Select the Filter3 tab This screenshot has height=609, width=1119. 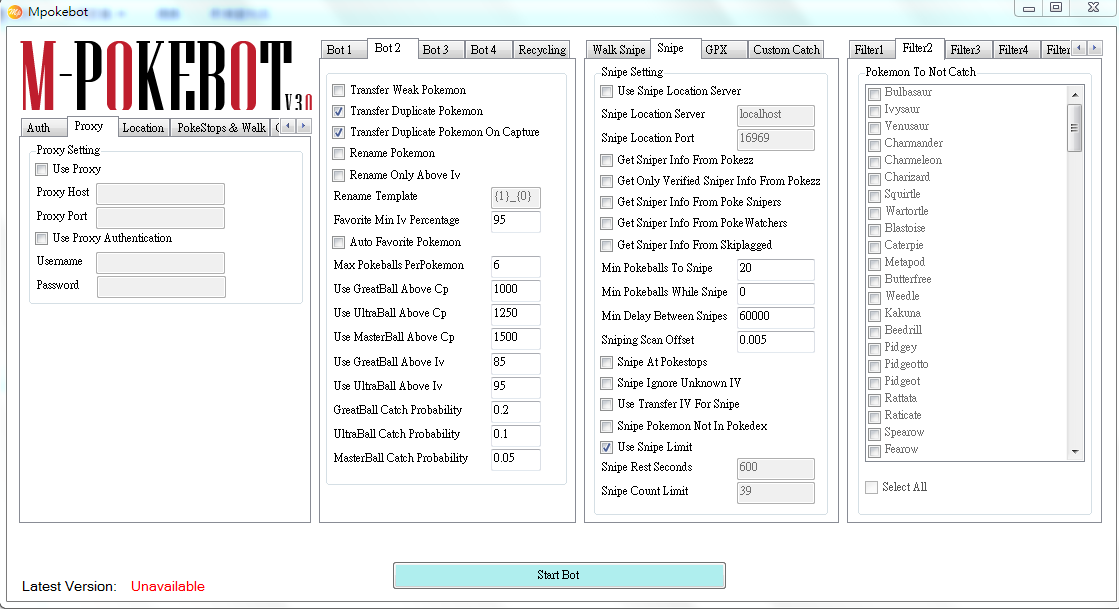(965, 50)
